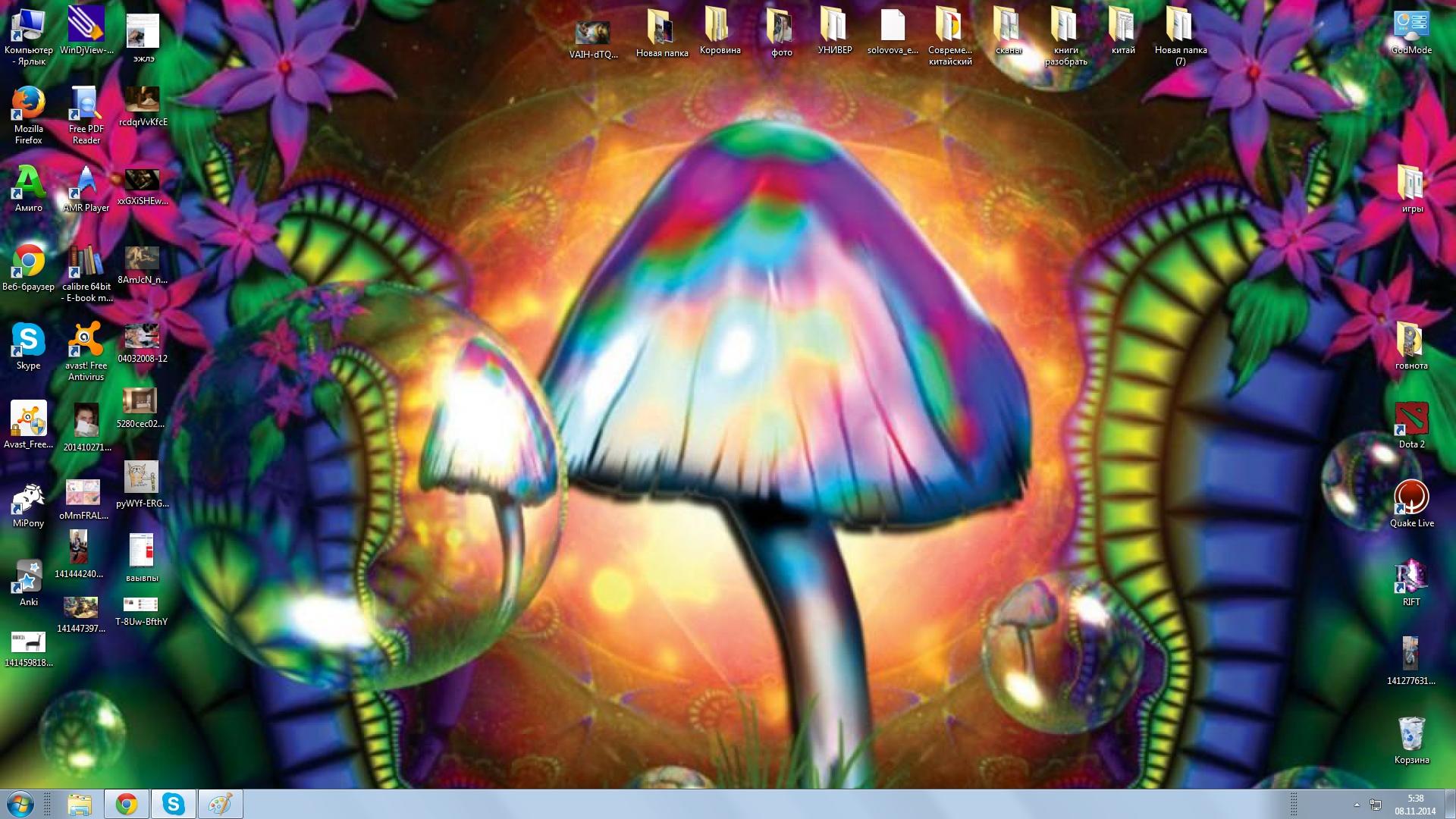The height and width of the screenshot is (819, 1456).
Task: Click the AMR Player icon
Action: 86,183
